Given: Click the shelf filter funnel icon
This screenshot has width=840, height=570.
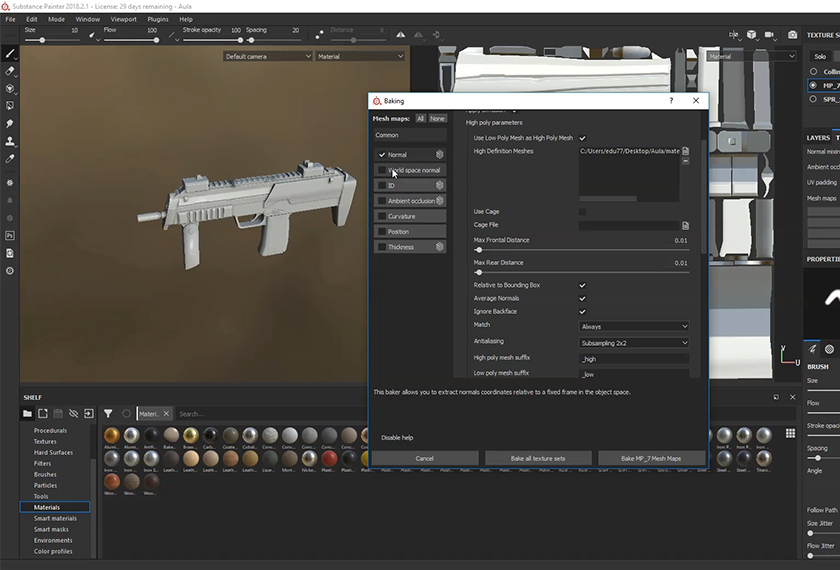Looking at the screenshot, I should (108, 413).
